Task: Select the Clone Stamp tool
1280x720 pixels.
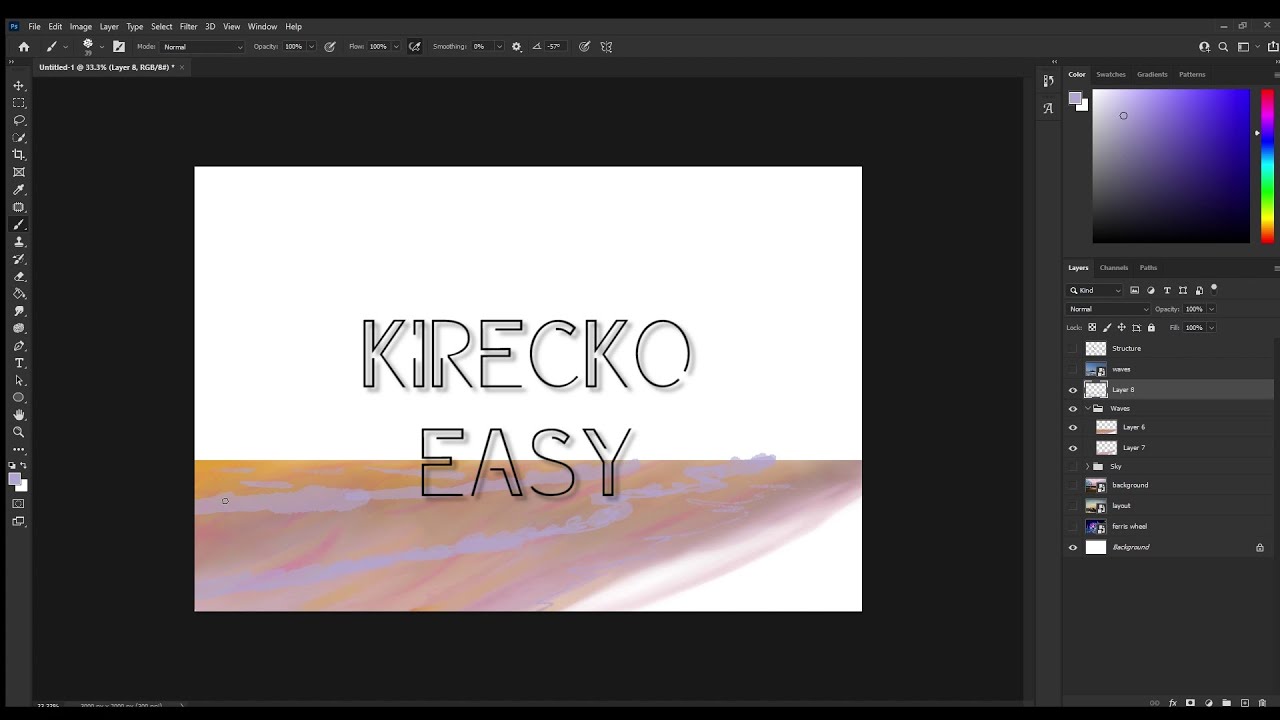Action: tap(19, 242)
